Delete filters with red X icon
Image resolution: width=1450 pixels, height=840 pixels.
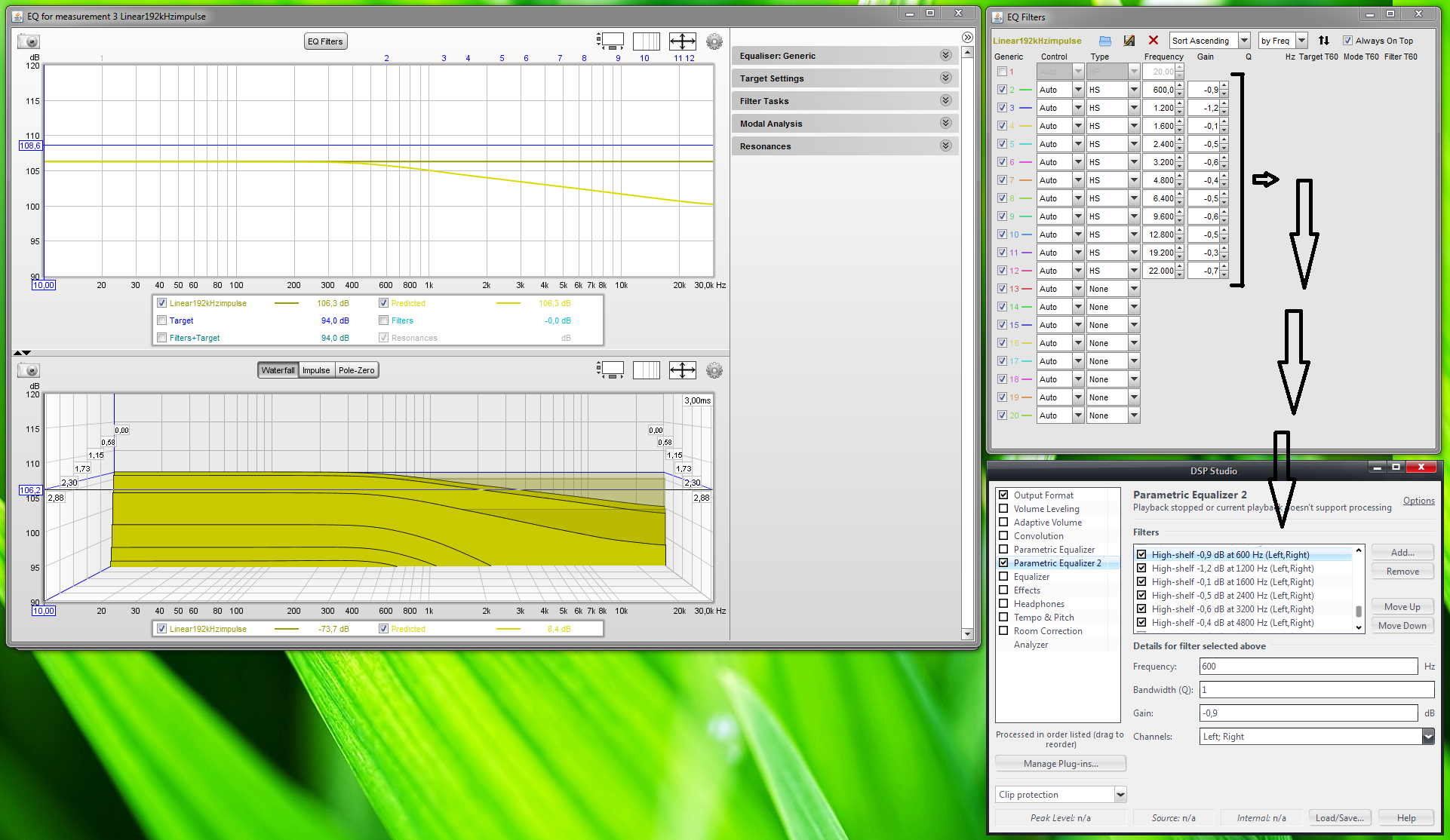point(1154,41)
